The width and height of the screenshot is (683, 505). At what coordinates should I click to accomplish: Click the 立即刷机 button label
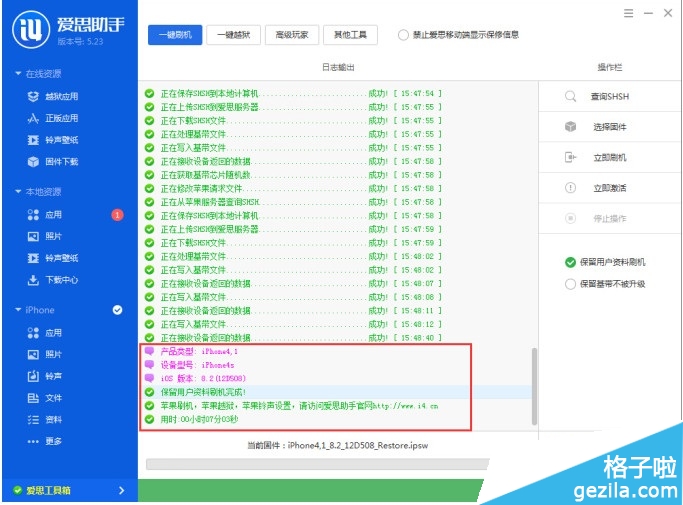pyautogui.click(x=609, y=157)
